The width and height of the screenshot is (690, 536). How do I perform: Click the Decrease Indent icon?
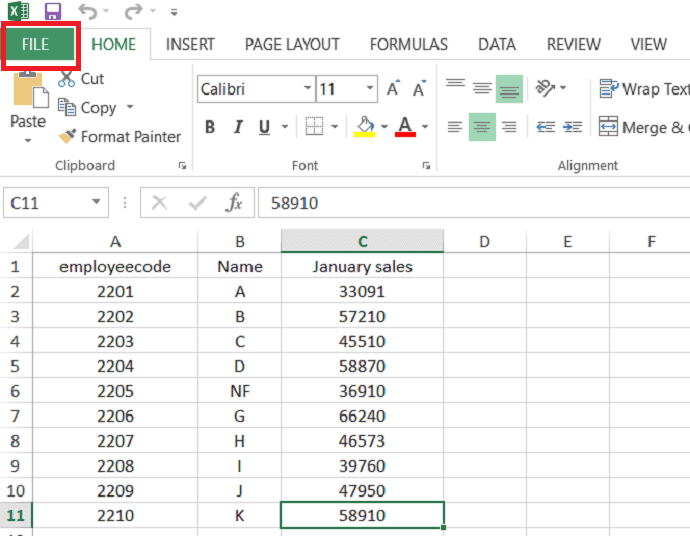pyautogui.click(x=545, y=127)
